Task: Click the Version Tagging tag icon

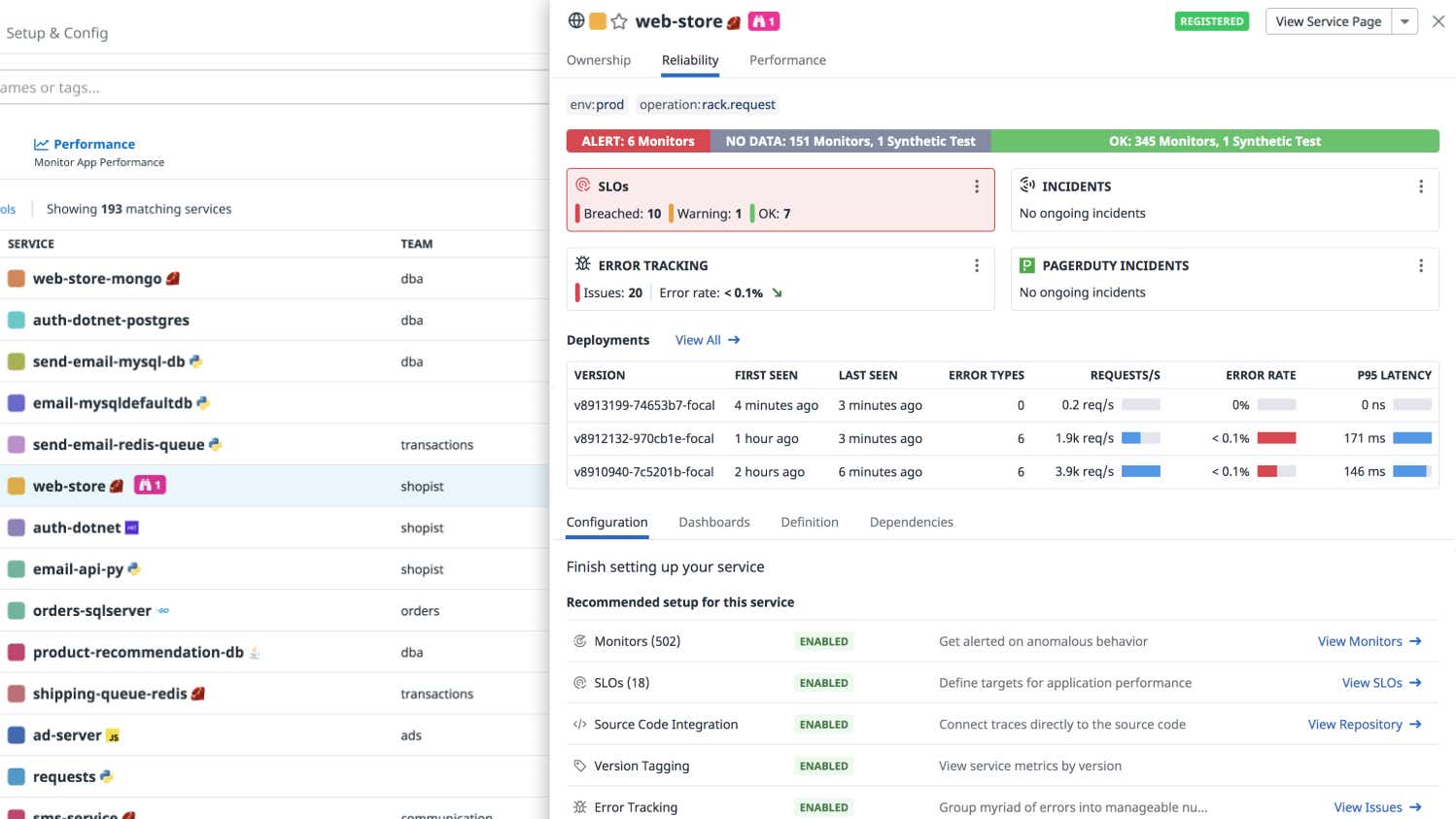Action: [580, 766]
